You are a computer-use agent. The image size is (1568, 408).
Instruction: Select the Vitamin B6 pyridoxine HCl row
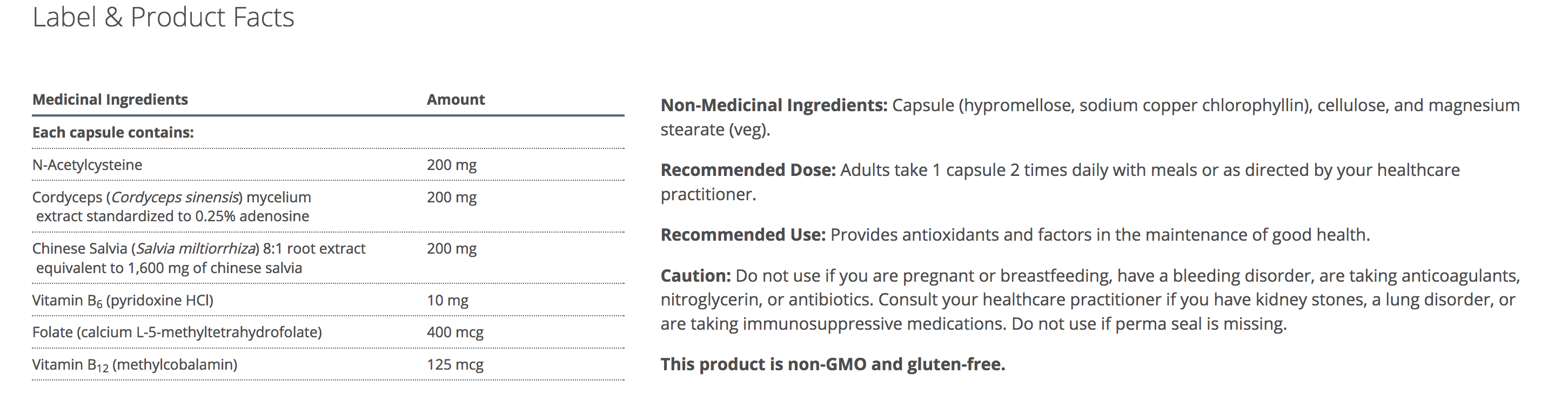(122, 301)
